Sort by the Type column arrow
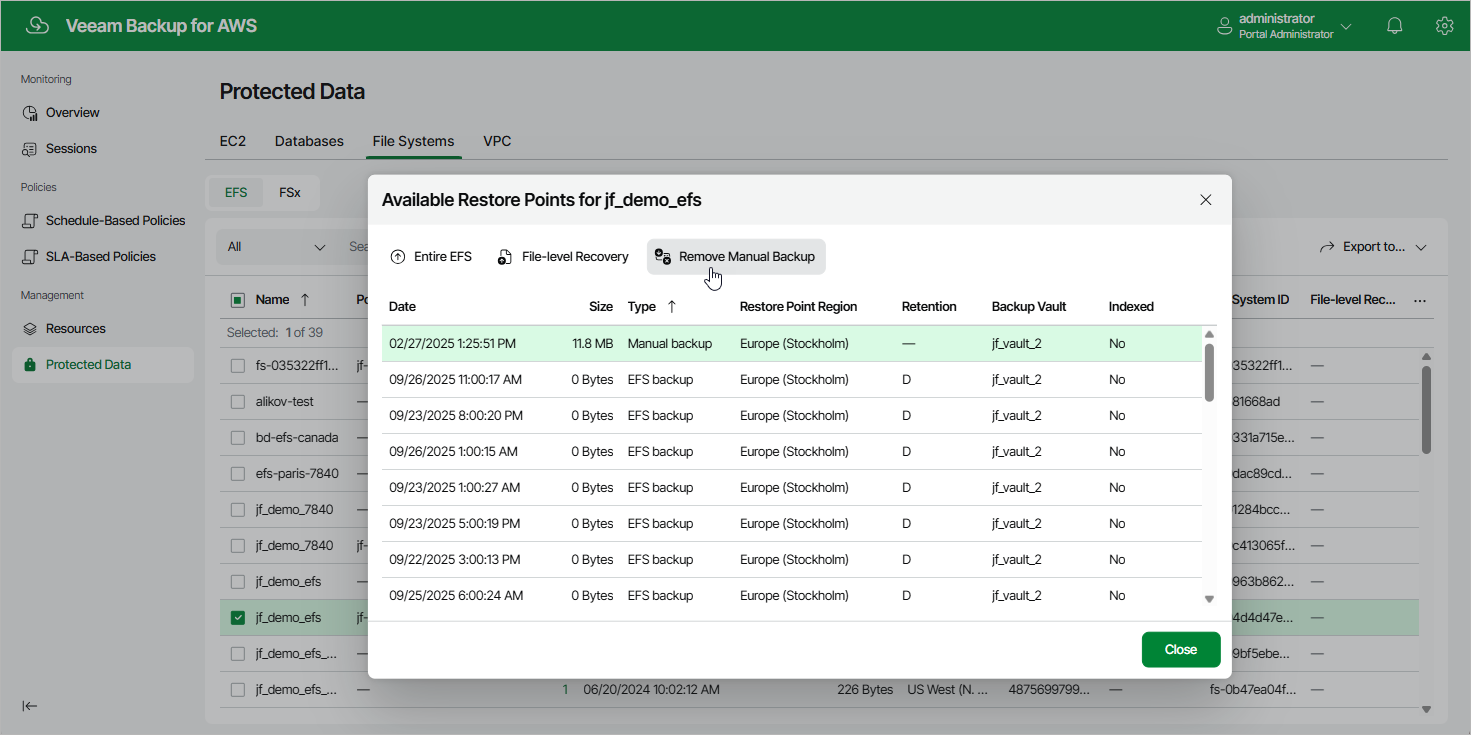Viewport: 1471px width, 735px height. [671, 307]
